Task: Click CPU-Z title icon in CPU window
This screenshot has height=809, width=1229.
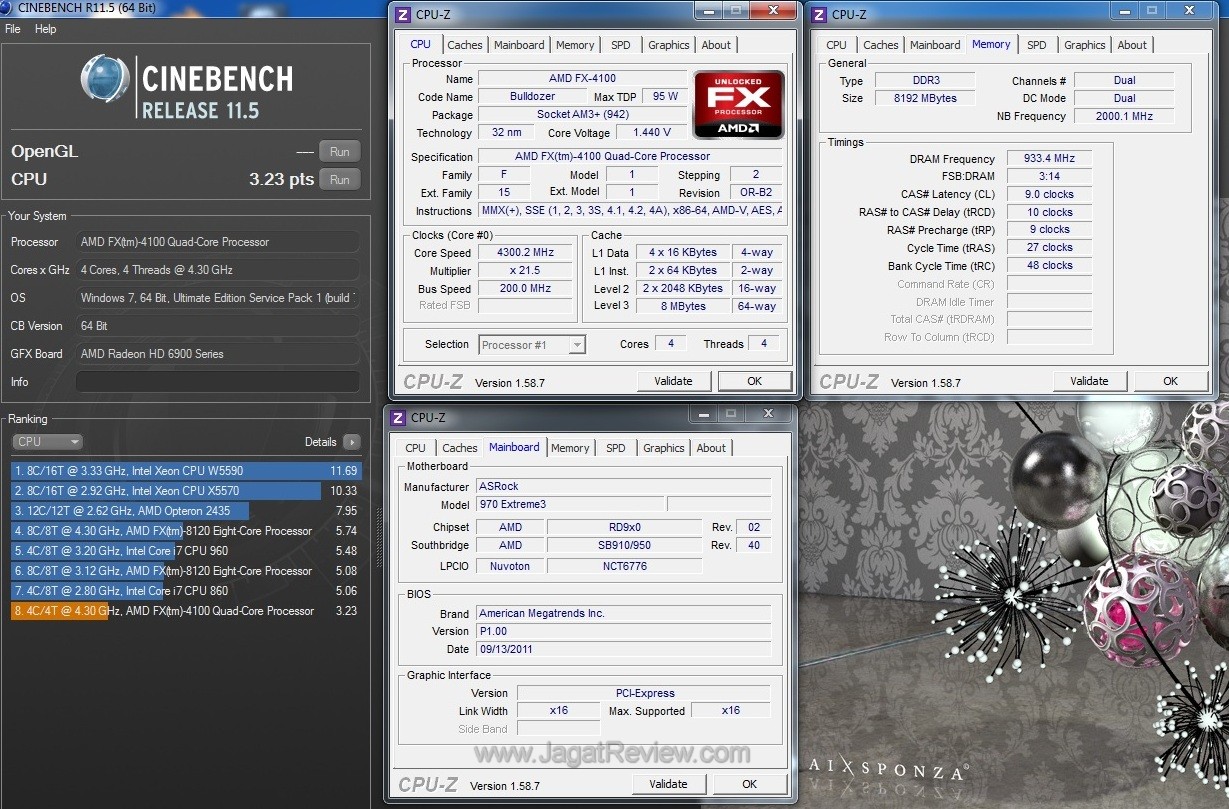Action: tap(403, 14)
